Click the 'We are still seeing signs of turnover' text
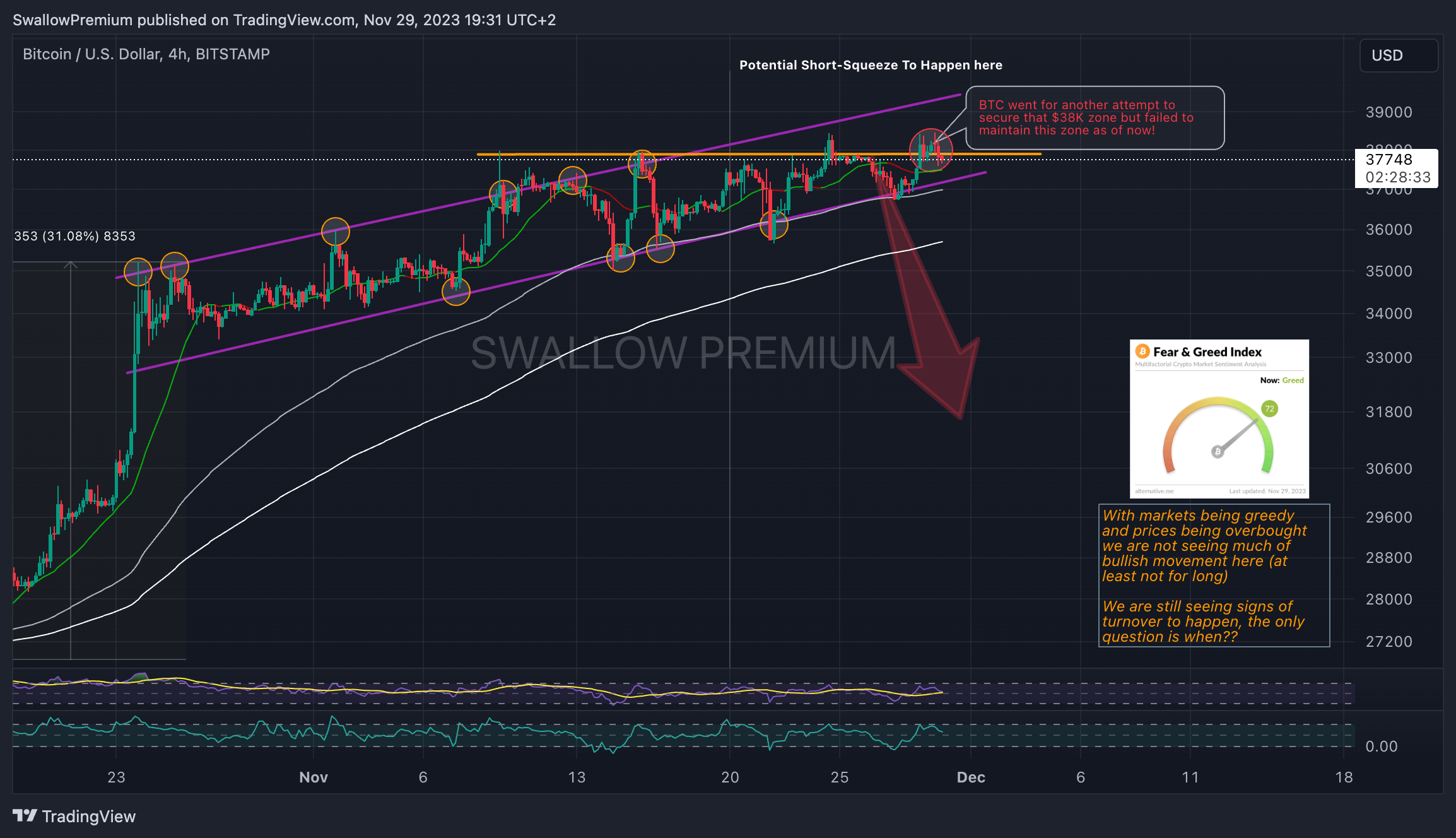 [1203, 622]
